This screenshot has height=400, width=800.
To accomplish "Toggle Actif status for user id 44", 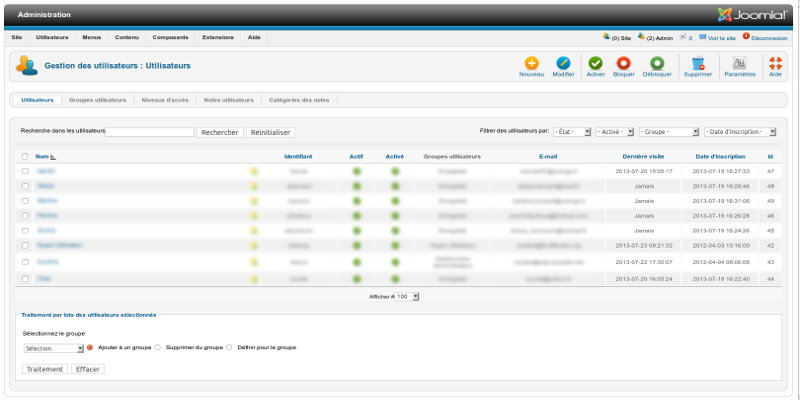I will pos(357,279).
